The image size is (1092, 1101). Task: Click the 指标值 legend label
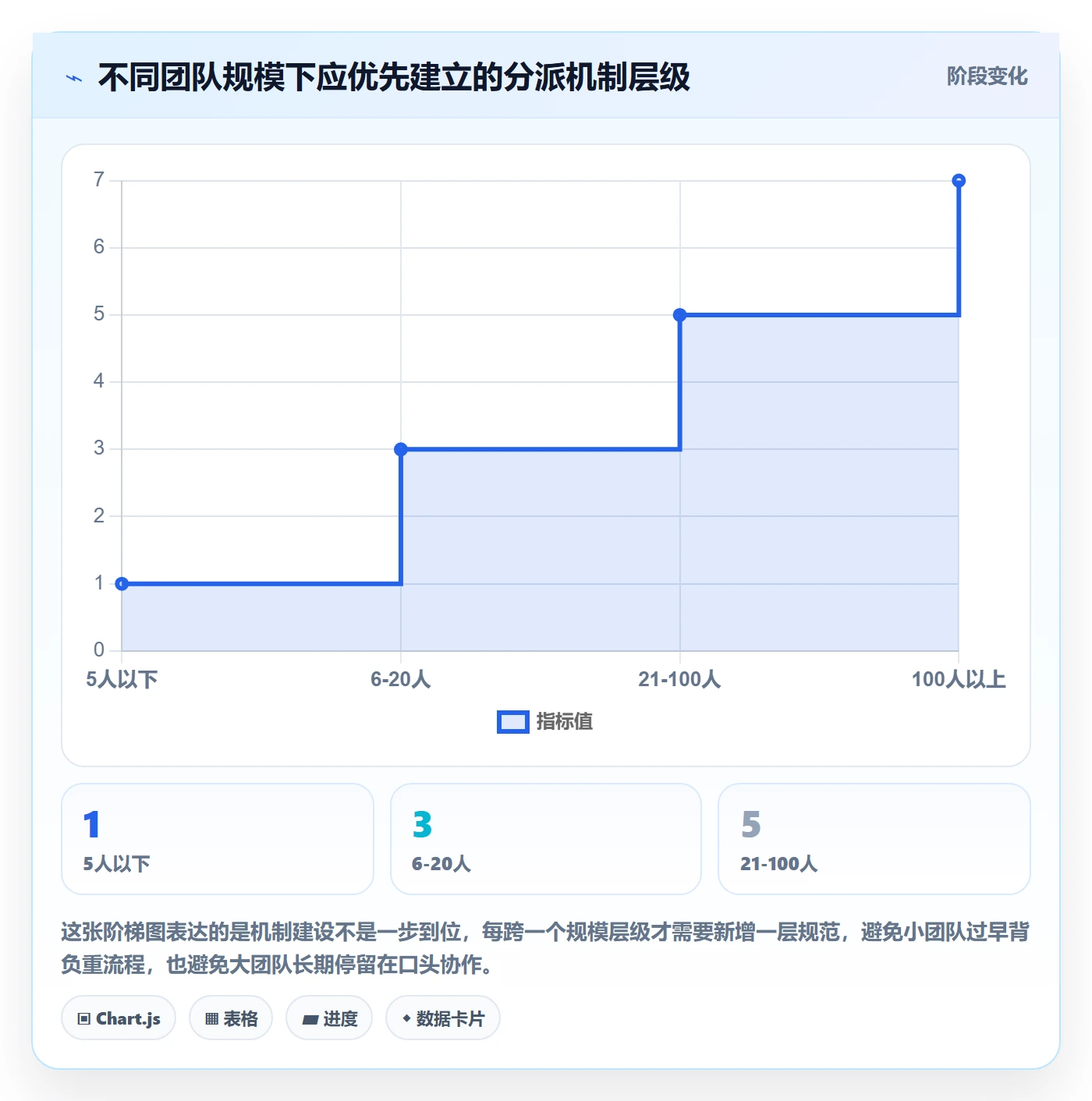tap(565, 722)
